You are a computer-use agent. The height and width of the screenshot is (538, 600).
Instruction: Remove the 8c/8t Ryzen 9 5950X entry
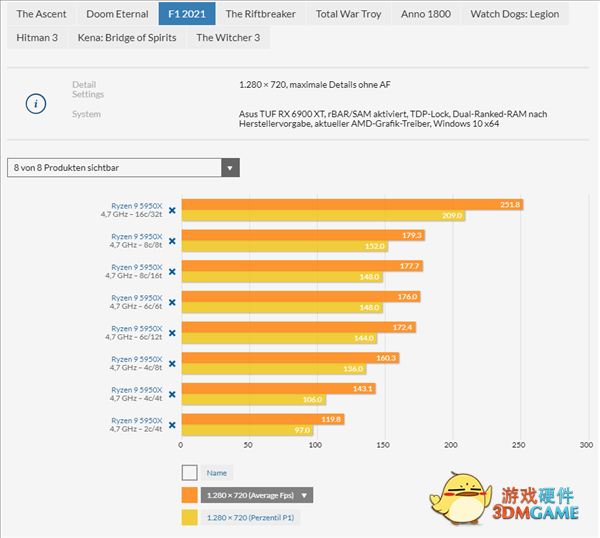[x=172, y=241]
